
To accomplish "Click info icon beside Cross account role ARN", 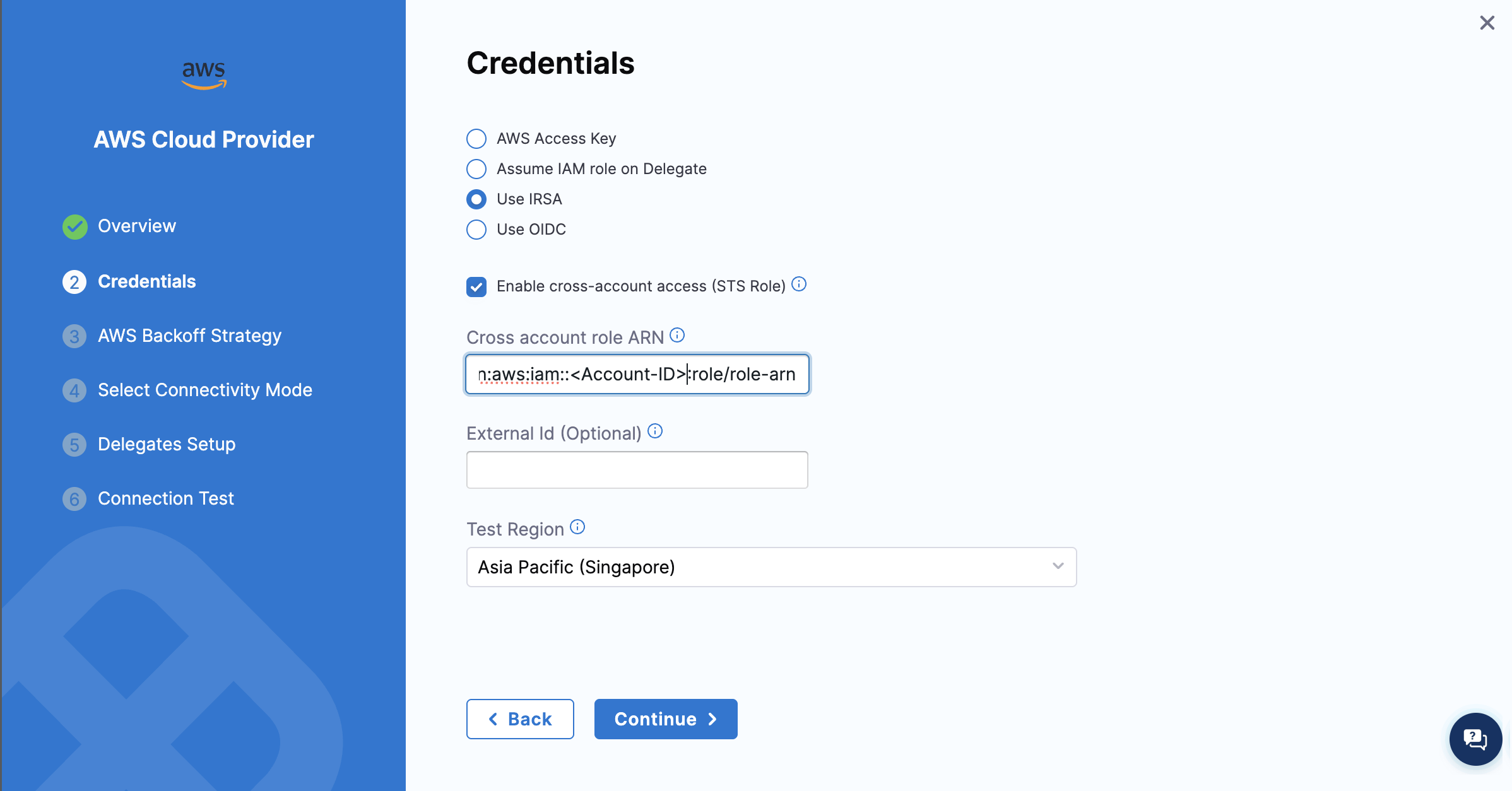I will (677, 336).
